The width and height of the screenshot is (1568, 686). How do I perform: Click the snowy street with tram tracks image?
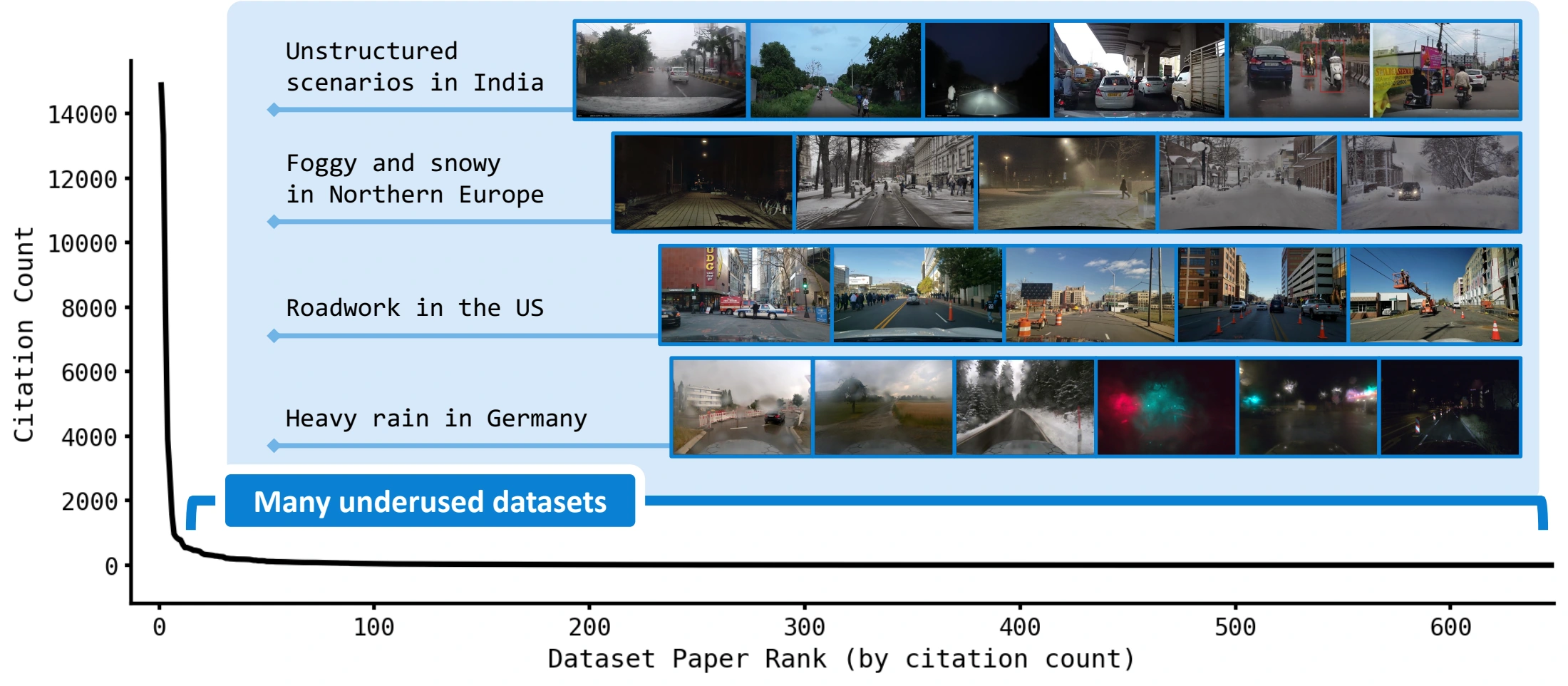point(885,183)
